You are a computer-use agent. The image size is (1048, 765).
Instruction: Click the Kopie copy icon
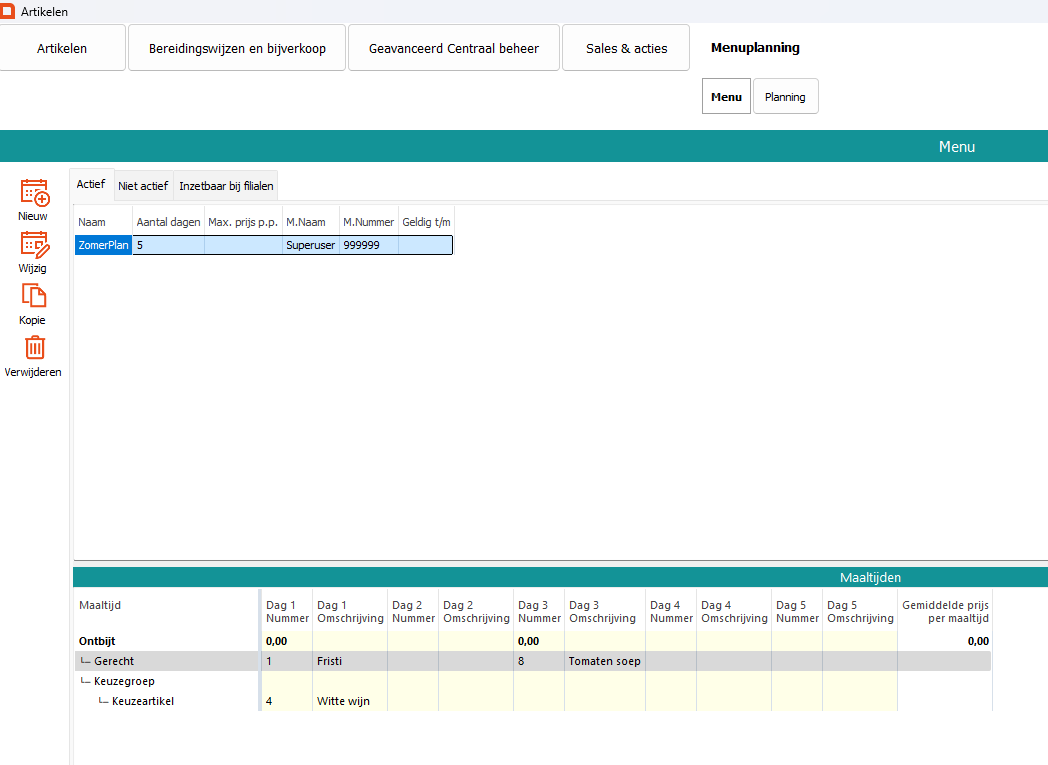34,296
